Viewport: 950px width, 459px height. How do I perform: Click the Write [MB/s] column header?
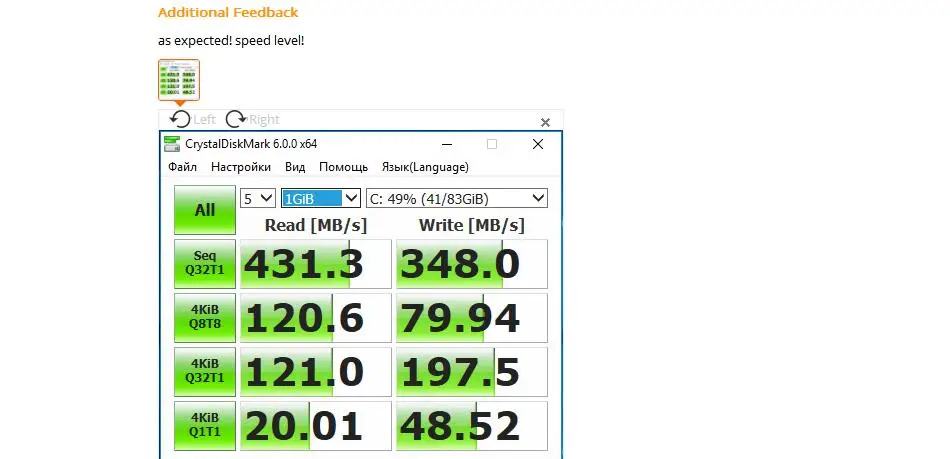(471, 225)
